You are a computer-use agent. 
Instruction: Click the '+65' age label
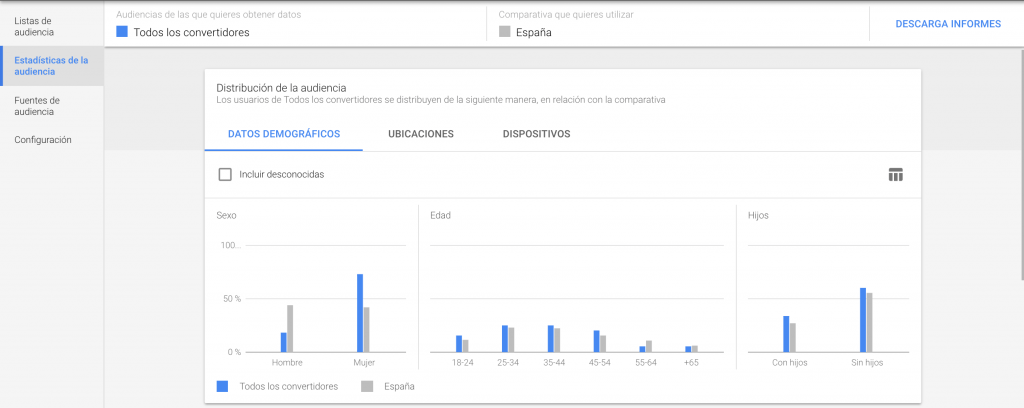coord(691,362)
